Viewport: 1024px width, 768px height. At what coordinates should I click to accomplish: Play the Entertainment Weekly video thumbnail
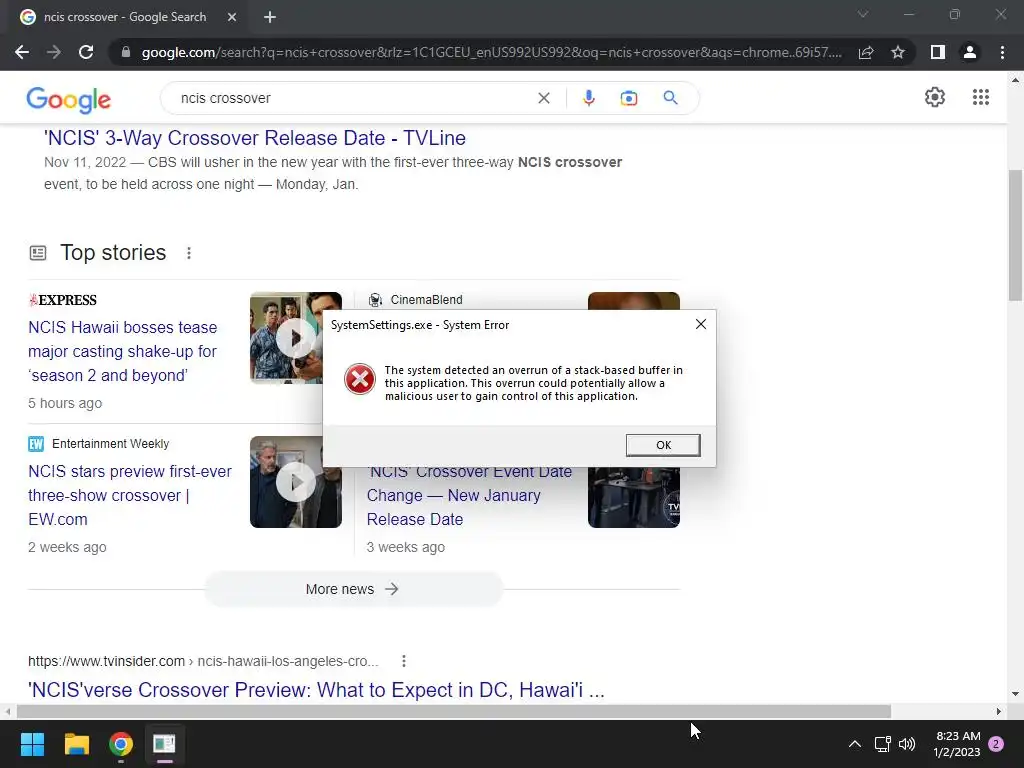coord(295,482)
